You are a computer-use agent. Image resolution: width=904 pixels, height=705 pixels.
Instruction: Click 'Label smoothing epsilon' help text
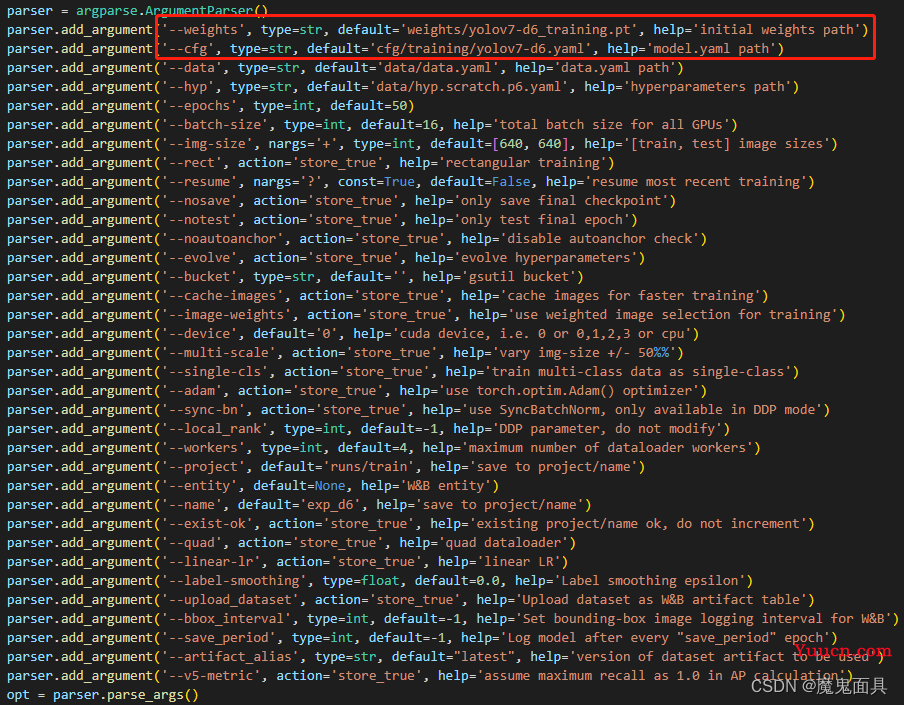pos(650,582)
